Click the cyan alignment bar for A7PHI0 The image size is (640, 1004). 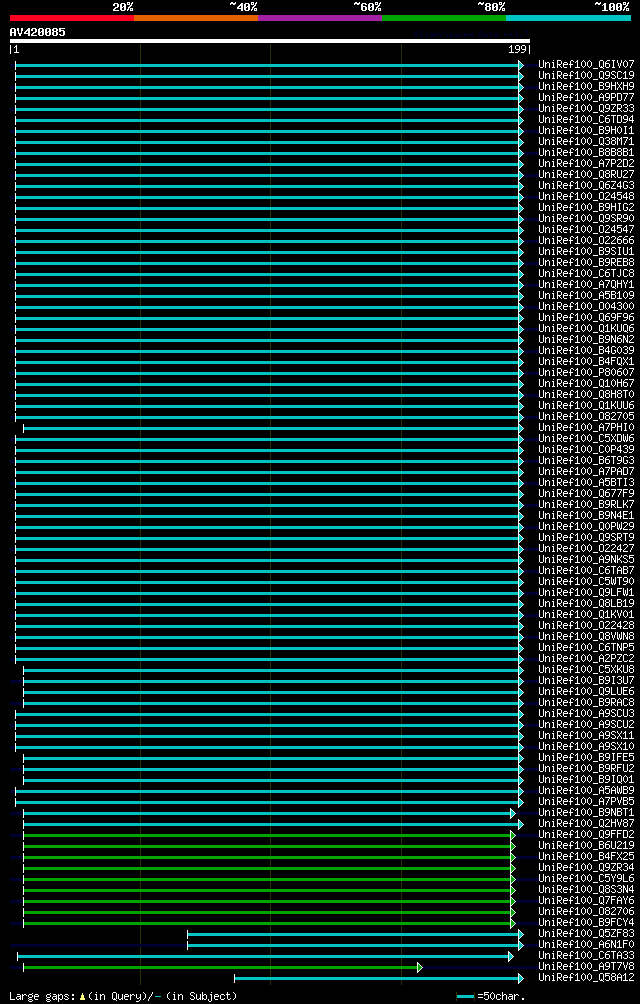click(273, 428)
